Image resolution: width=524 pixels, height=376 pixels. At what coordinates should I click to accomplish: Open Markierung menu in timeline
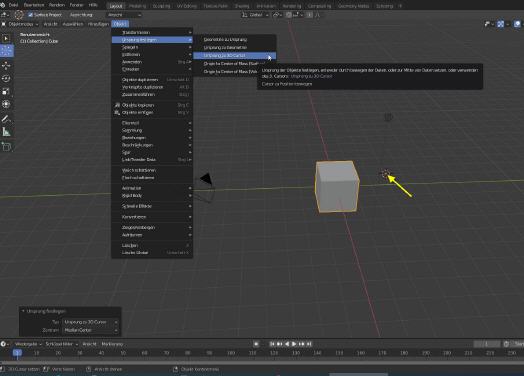tap(112, 344)
